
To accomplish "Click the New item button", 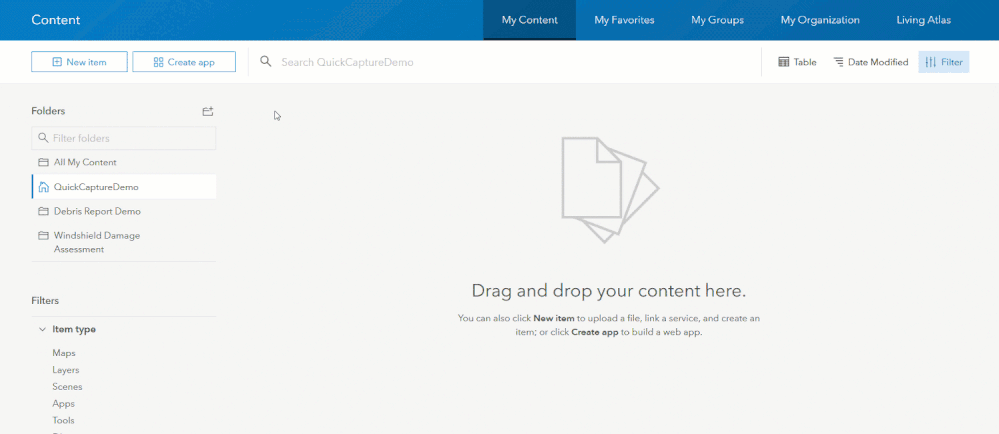I will click(x=79, y=62).
